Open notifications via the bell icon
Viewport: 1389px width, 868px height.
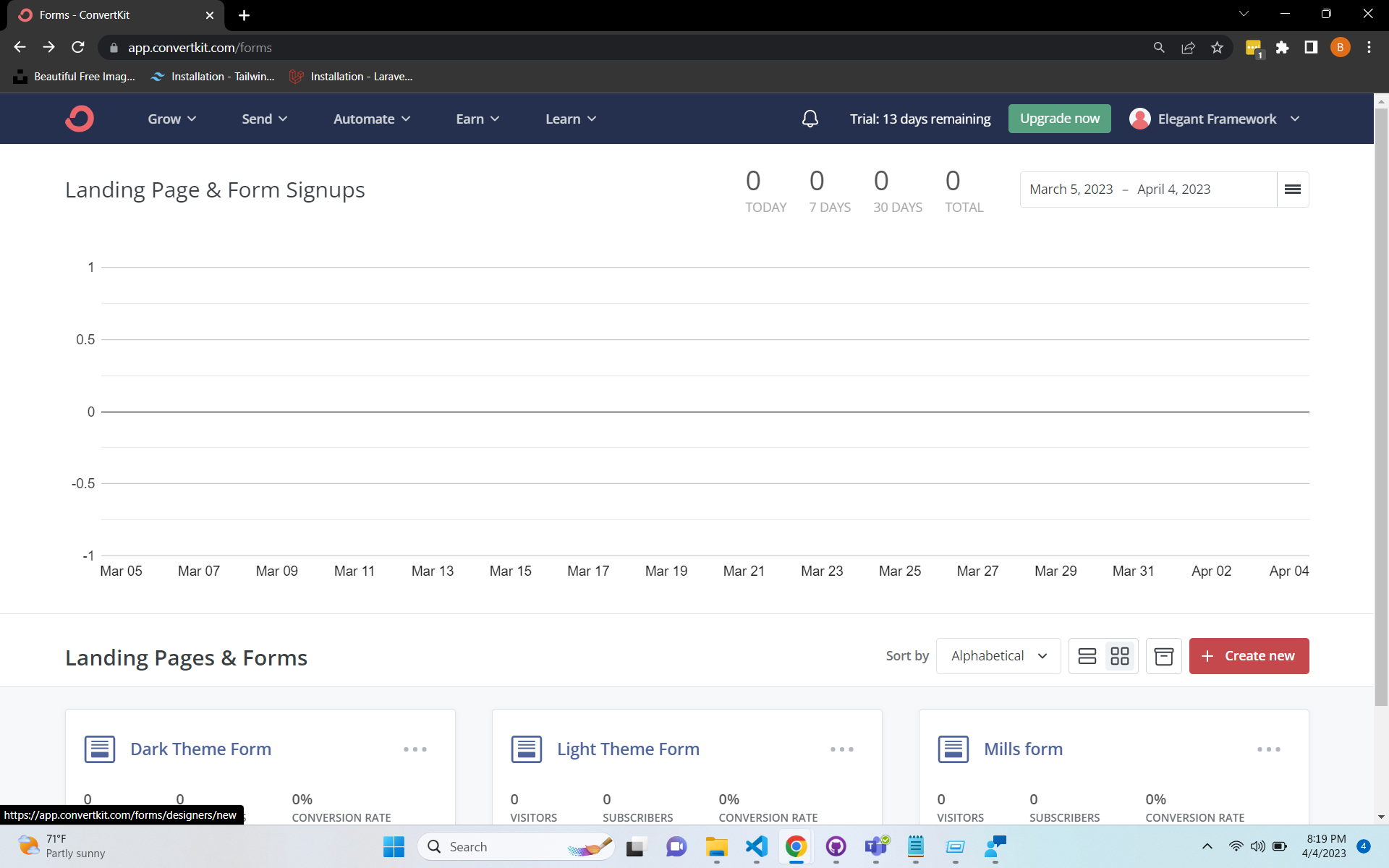pos(810,118)
